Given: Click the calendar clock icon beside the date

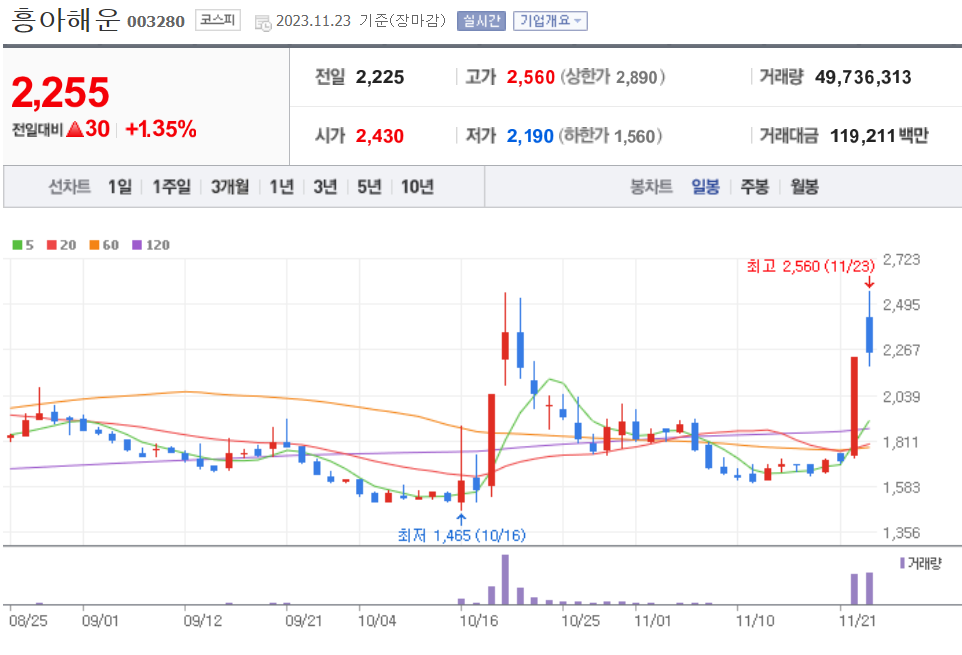Looking at the screenshot, I should [263, 23].
